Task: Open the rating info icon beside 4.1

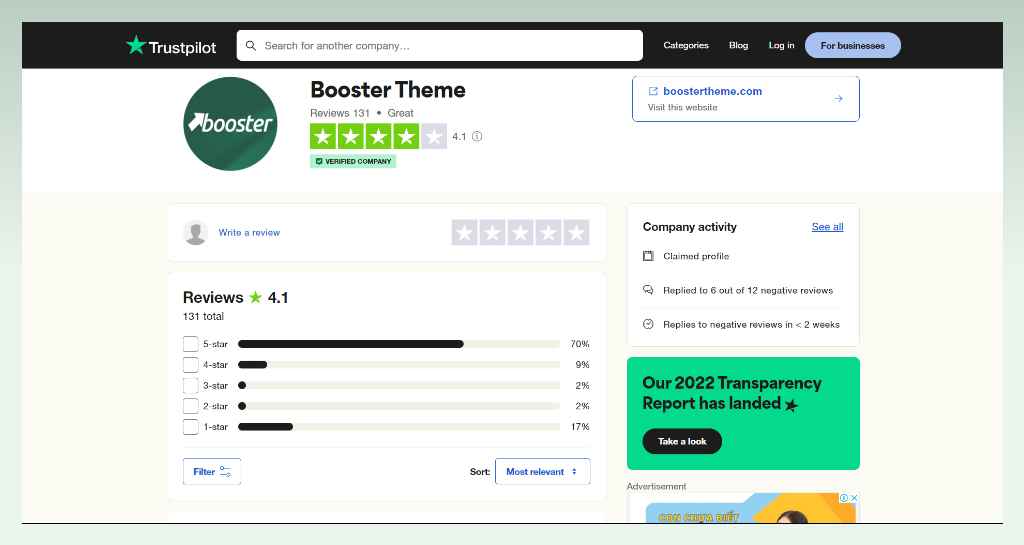Action: 477,136
